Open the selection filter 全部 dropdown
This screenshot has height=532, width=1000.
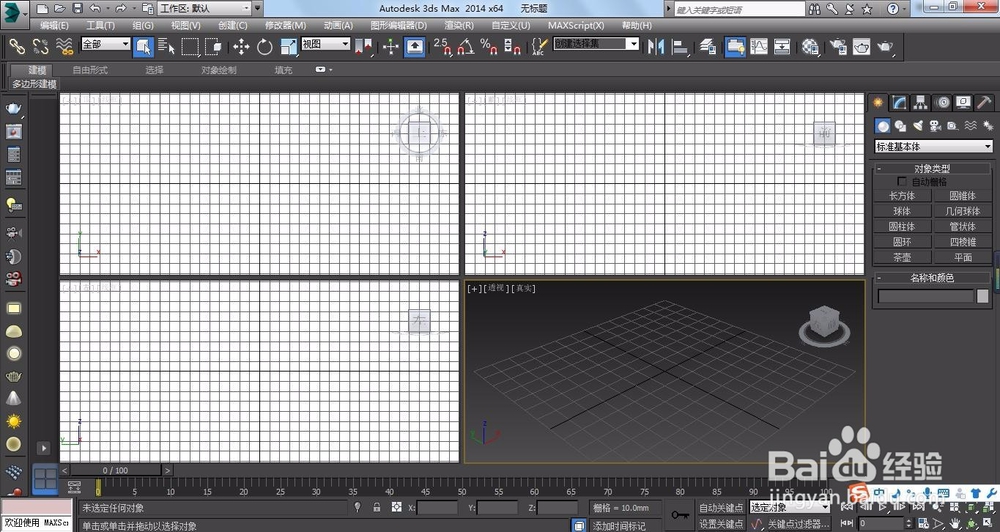(x=106, y=44)
